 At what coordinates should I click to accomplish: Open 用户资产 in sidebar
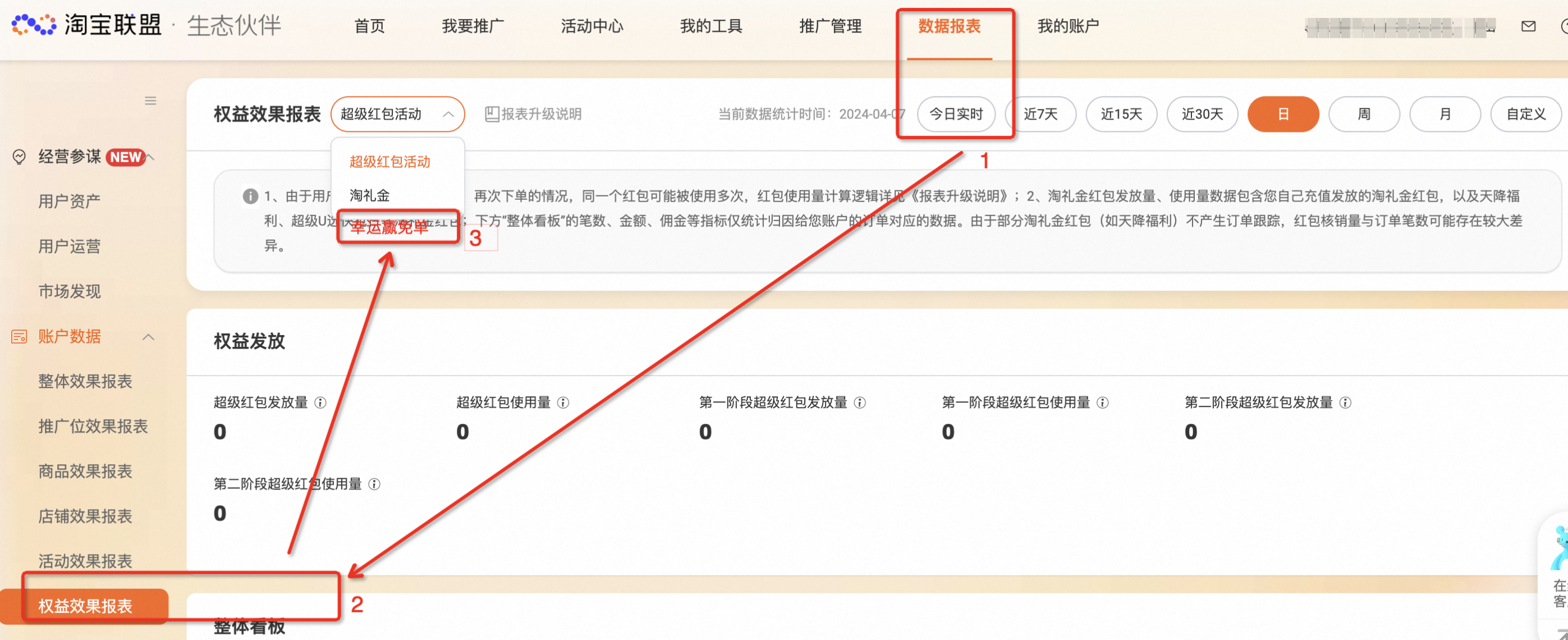70,201
